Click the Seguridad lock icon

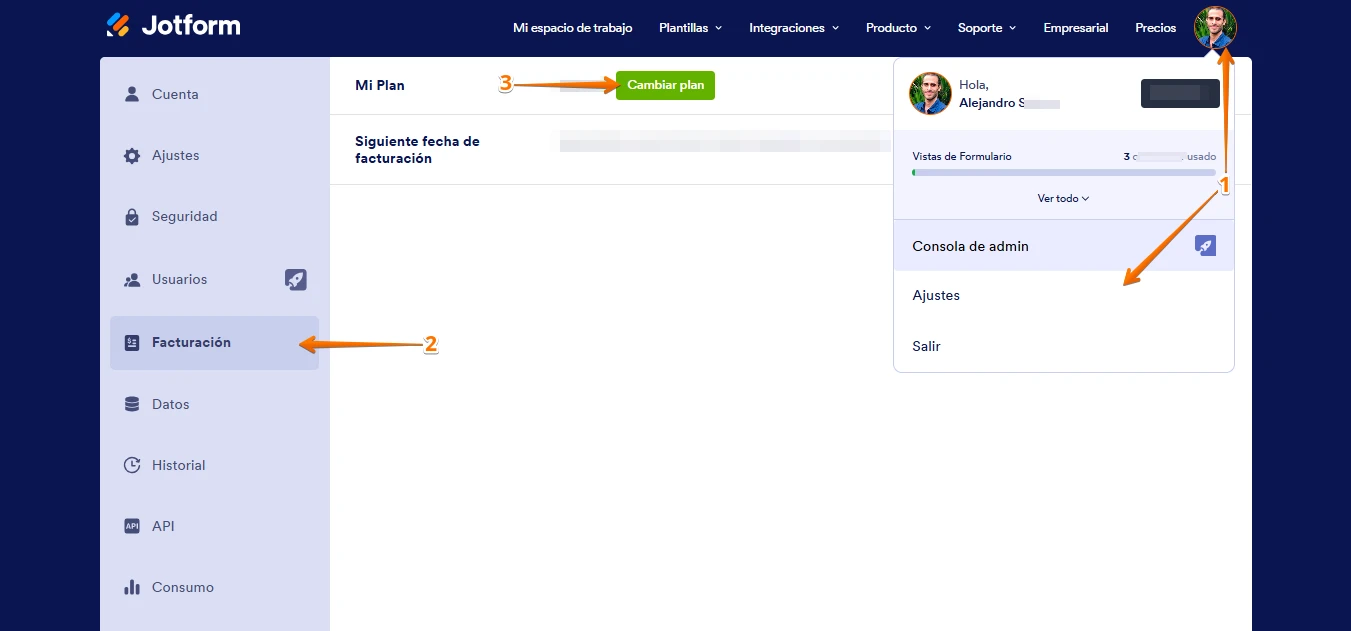click(x=131, y=216)
